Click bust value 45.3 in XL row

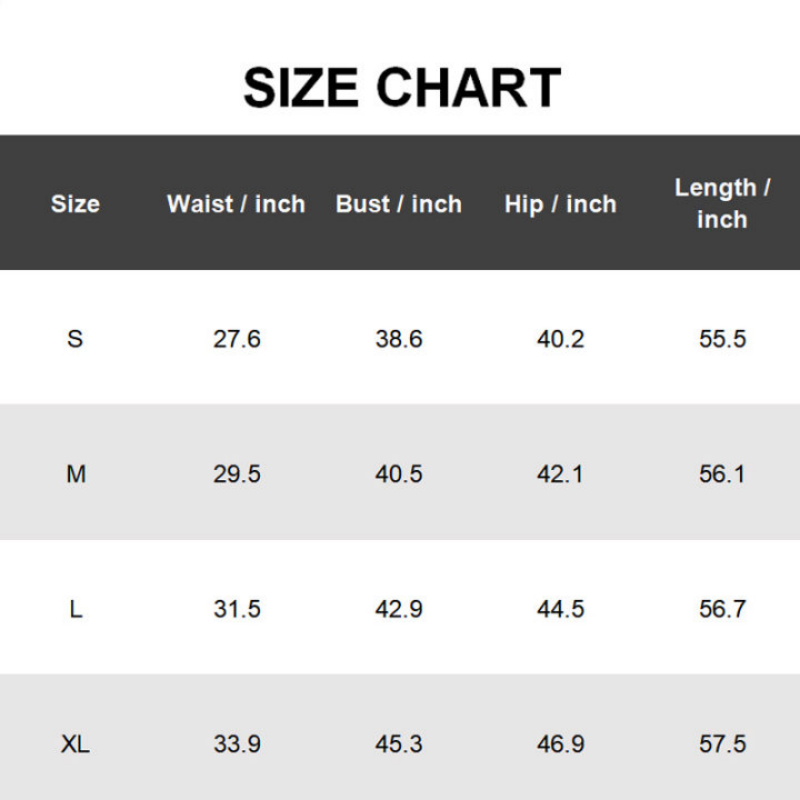399,745
